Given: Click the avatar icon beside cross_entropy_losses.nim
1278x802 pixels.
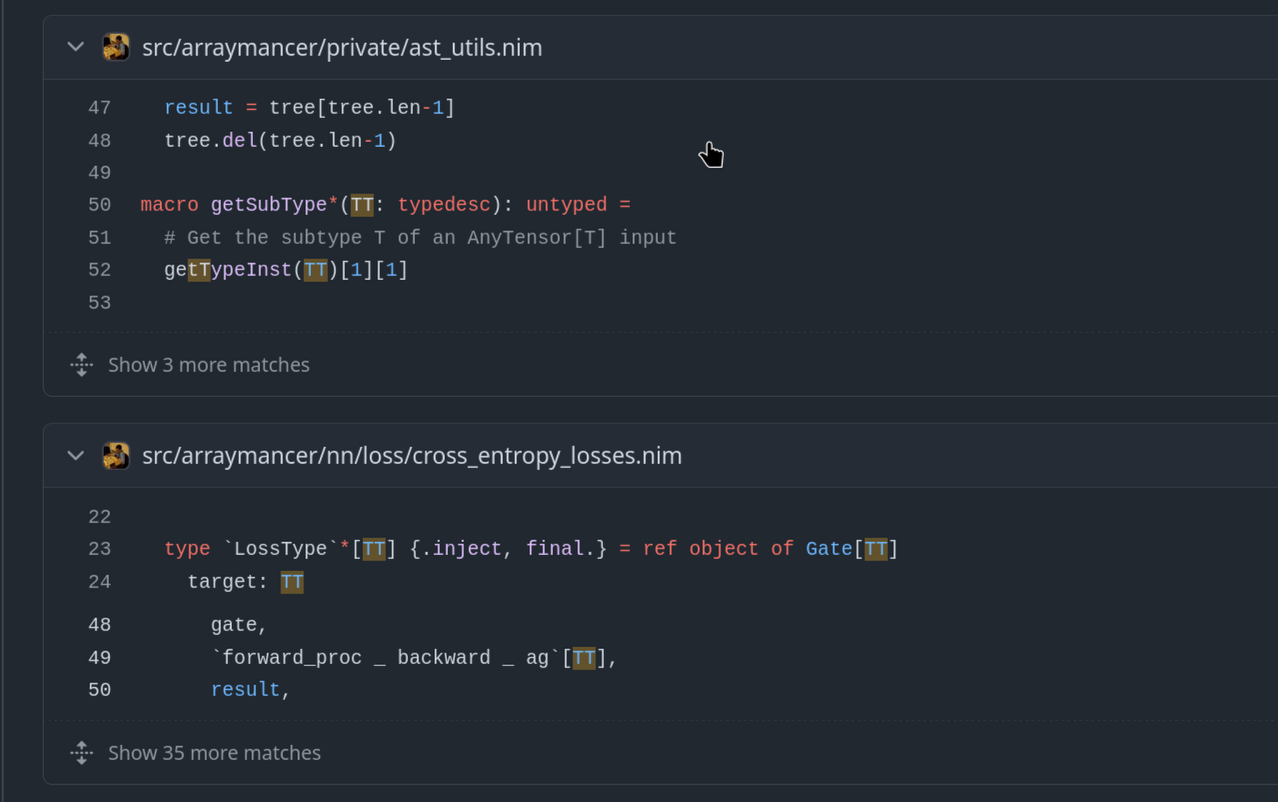Looking at the screenshot, I should point(116,456).
